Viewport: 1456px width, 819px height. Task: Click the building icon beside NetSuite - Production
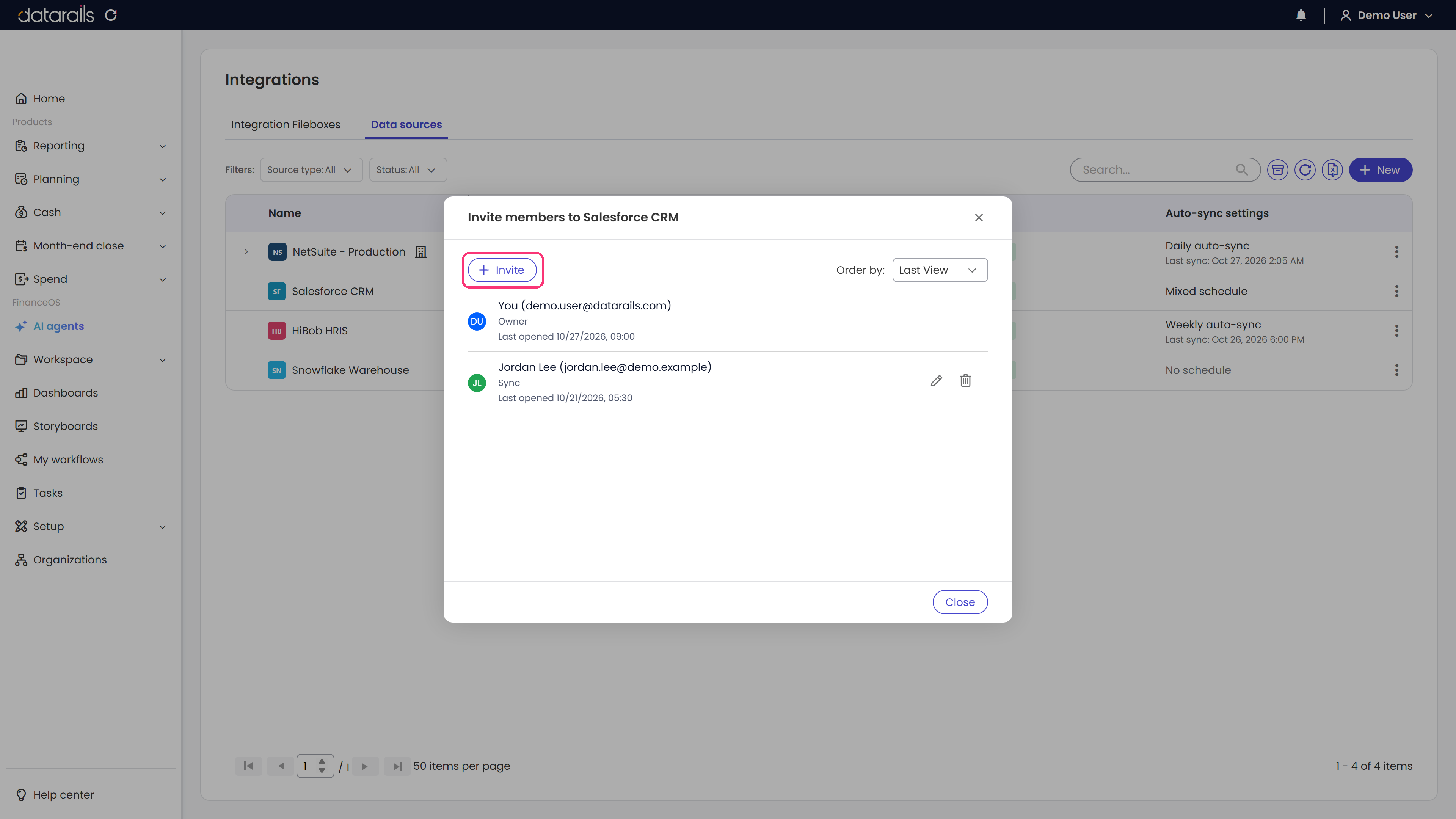pos(420,251)
